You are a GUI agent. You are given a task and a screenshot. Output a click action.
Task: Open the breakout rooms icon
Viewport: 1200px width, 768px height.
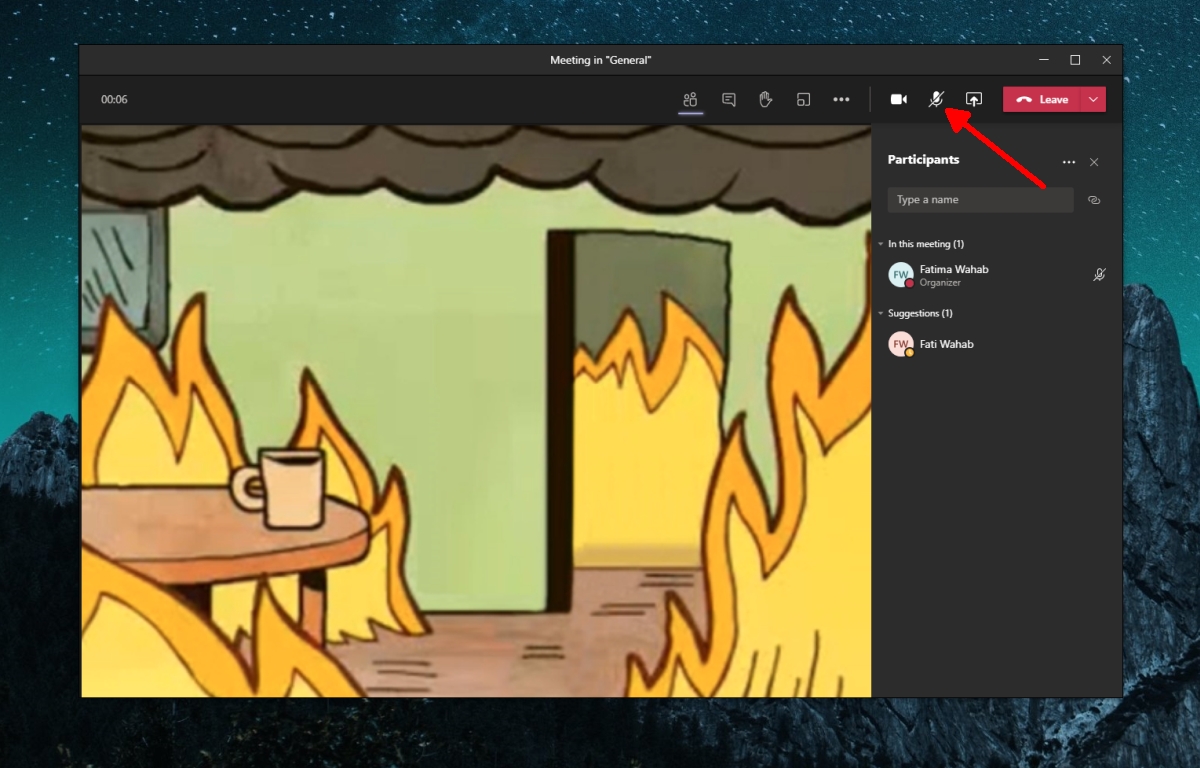[x=803, y=100]
